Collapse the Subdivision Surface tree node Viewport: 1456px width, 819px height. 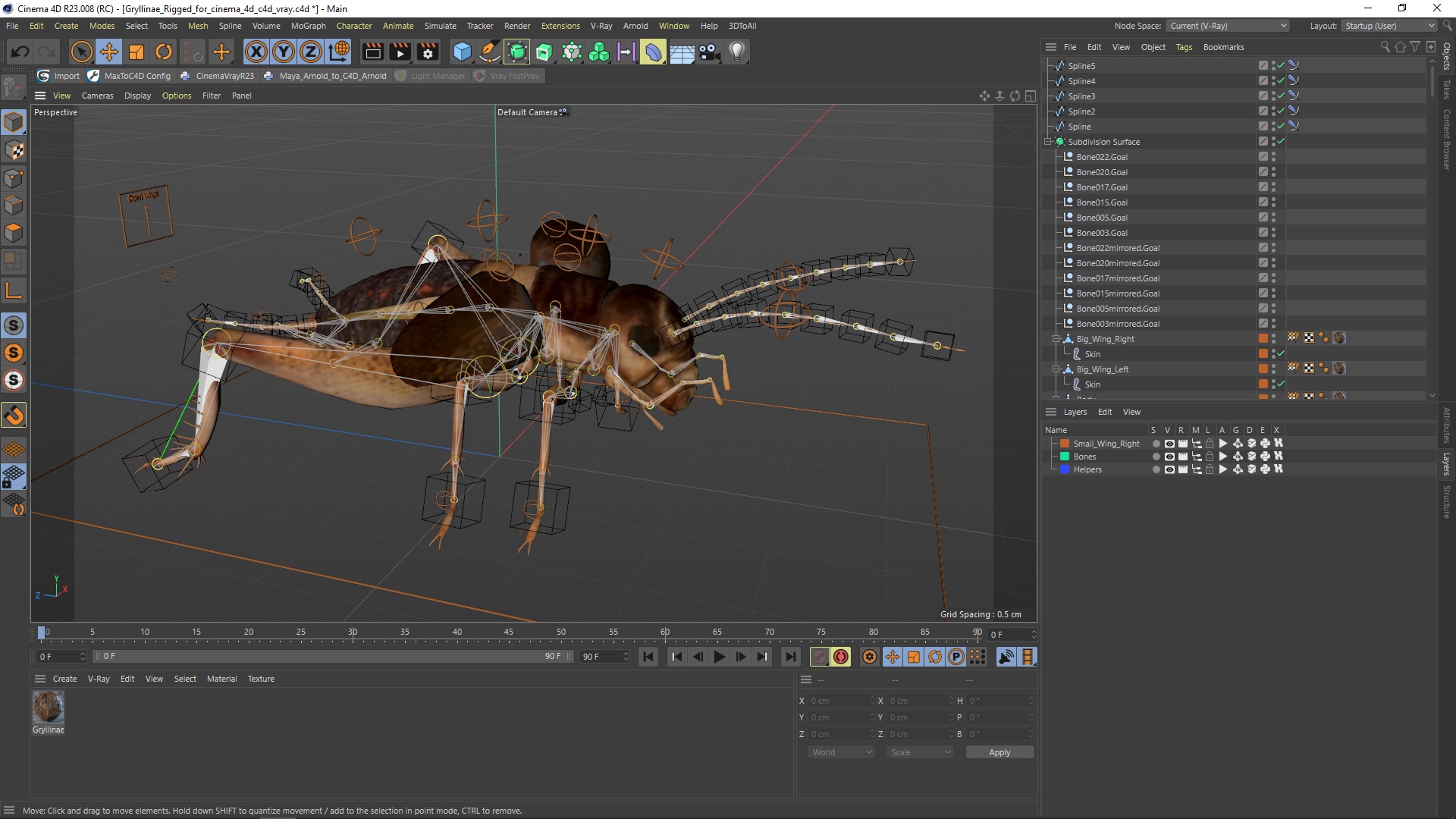[x=1049, y=142]
